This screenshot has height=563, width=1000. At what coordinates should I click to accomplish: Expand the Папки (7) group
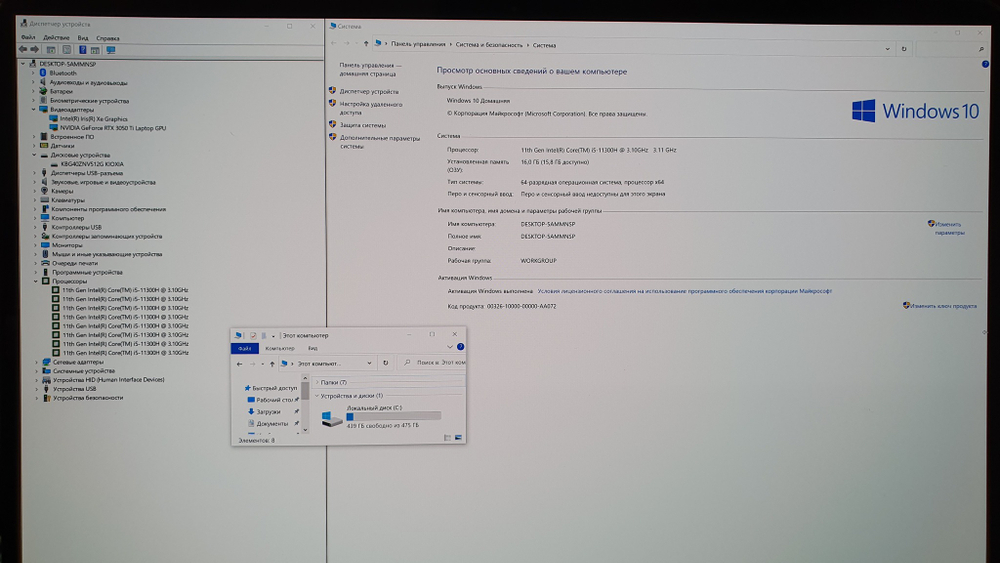(x=317, y=383)
